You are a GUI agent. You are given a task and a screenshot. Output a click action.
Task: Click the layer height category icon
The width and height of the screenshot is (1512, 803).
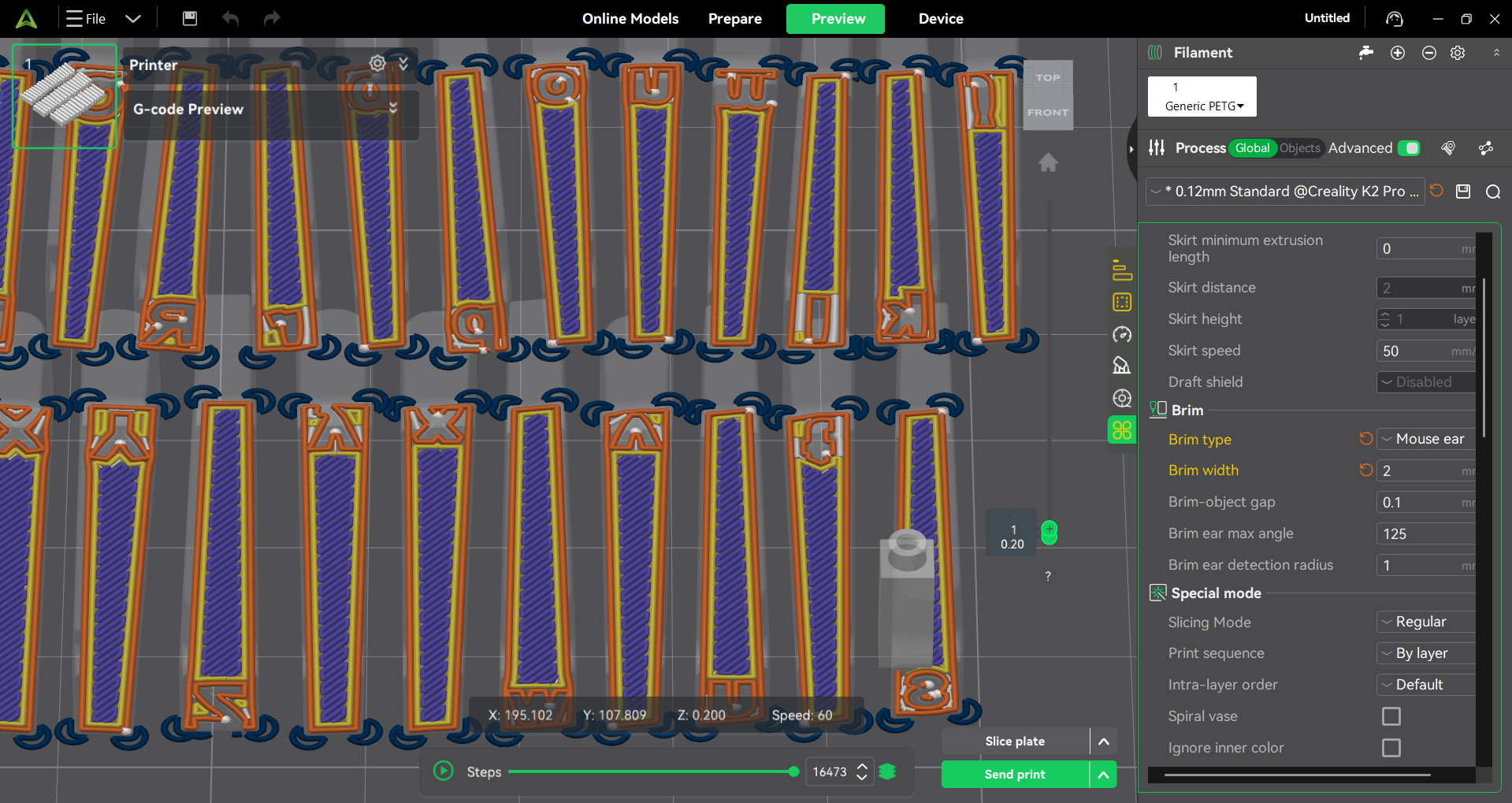click(x=1122, y=270)
